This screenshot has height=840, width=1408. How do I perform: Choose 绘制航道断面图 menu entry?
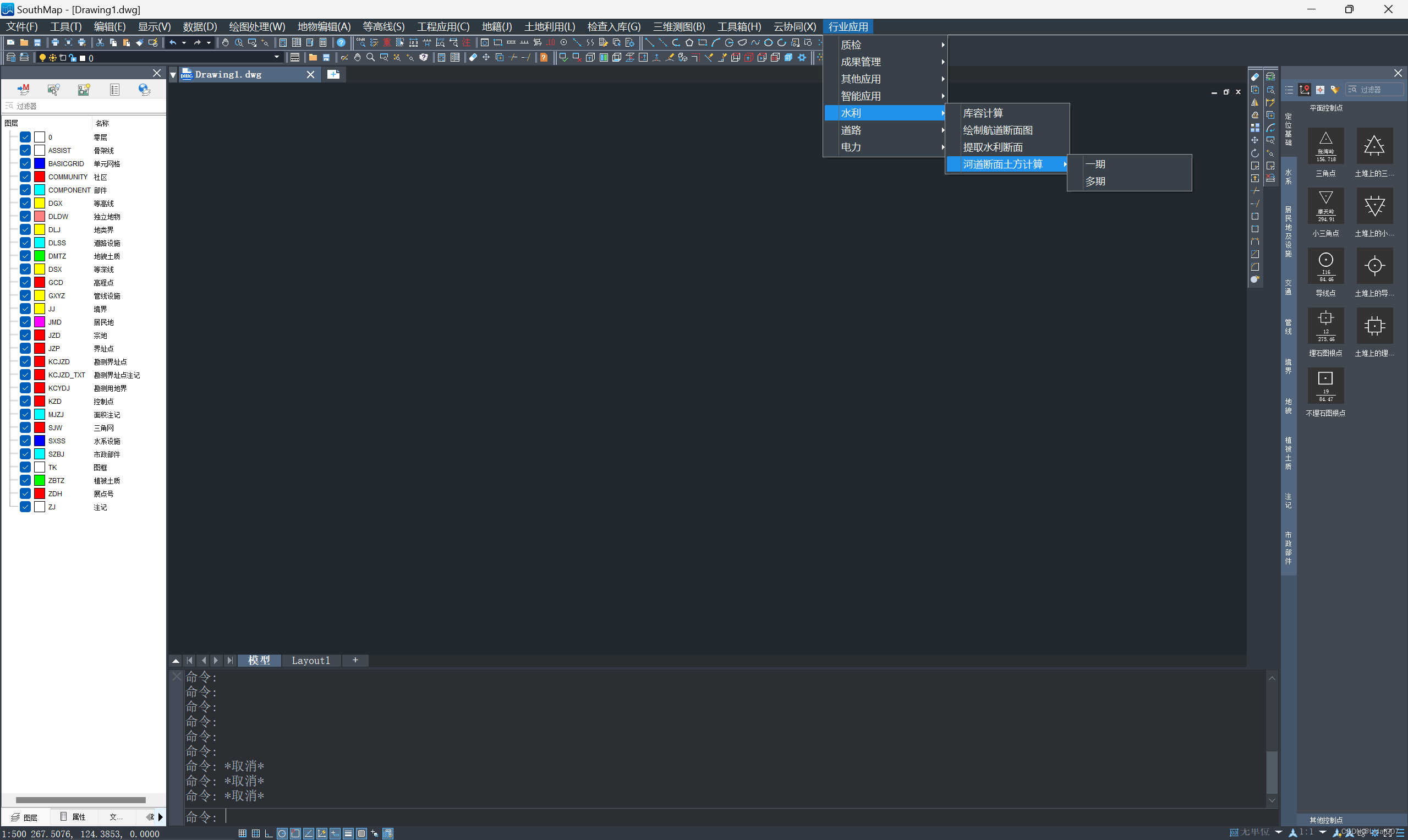click(1007, 130)
